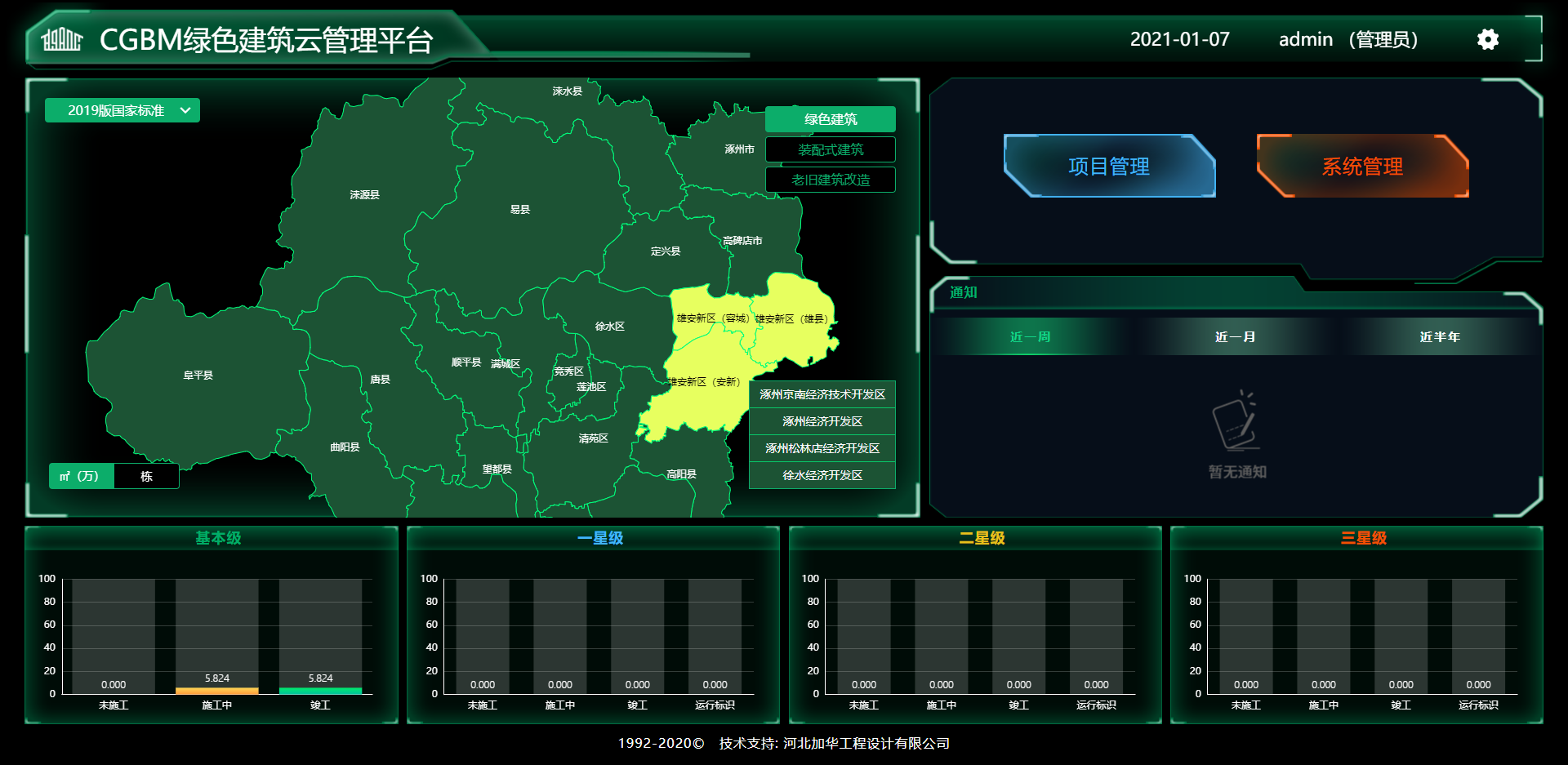1568x765 pixels.
Task: Pick 徐水经济开发区 in the zone list
Action: [x=822, y=475]
